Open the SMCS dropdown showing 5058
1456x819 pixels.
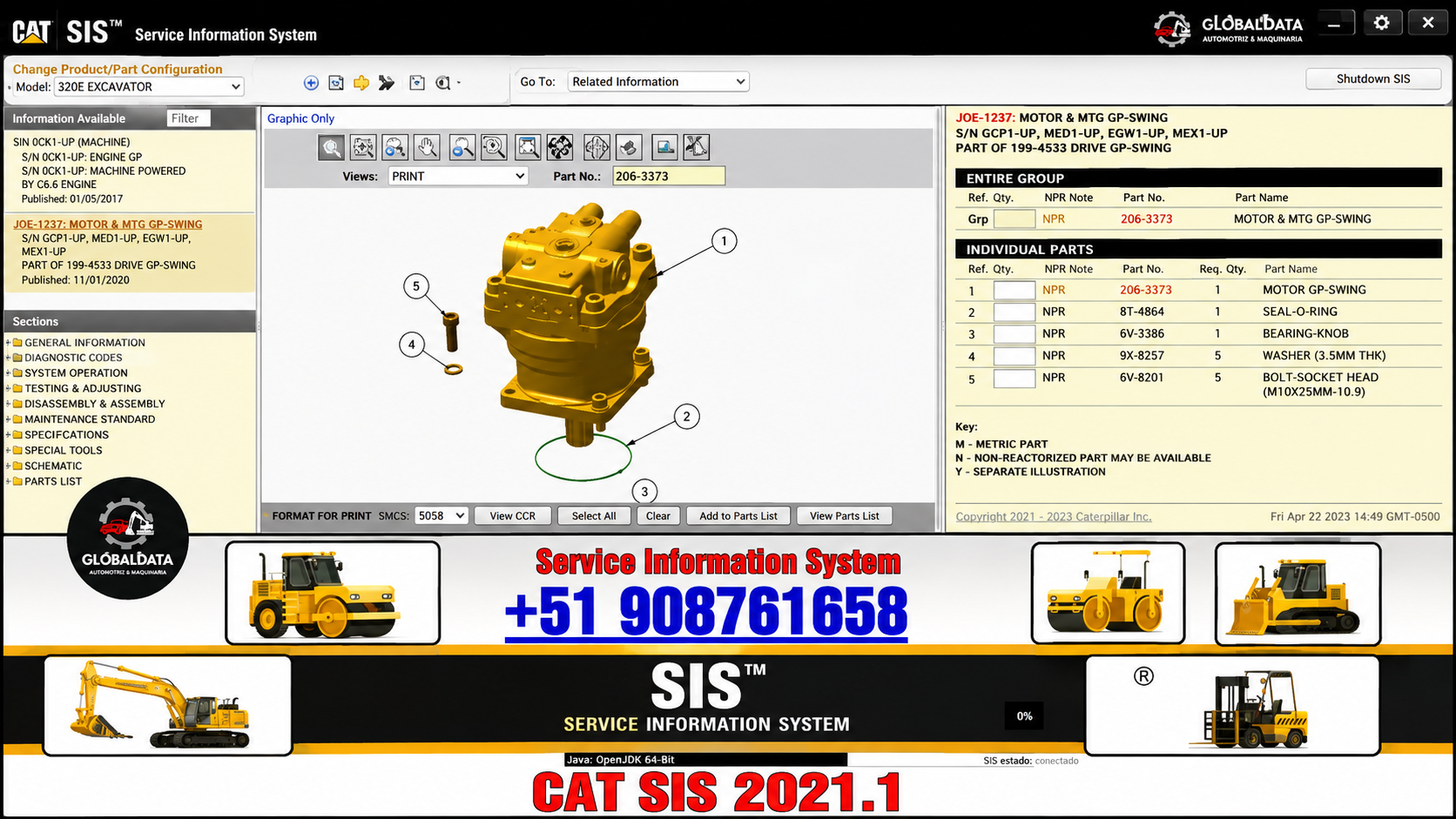pos(442,516)
